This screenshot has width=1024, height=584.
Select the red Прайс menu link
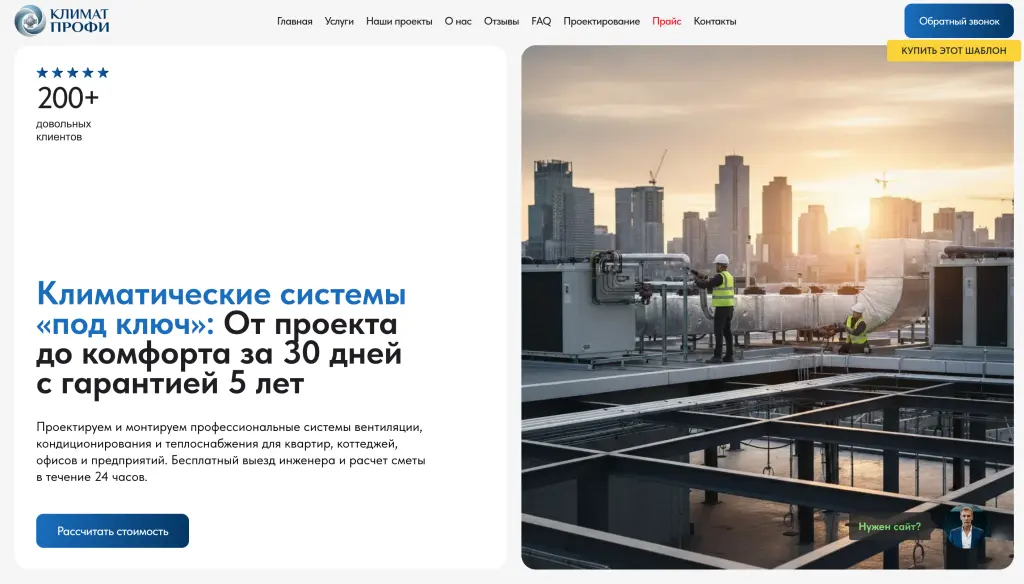pos(667,21)
